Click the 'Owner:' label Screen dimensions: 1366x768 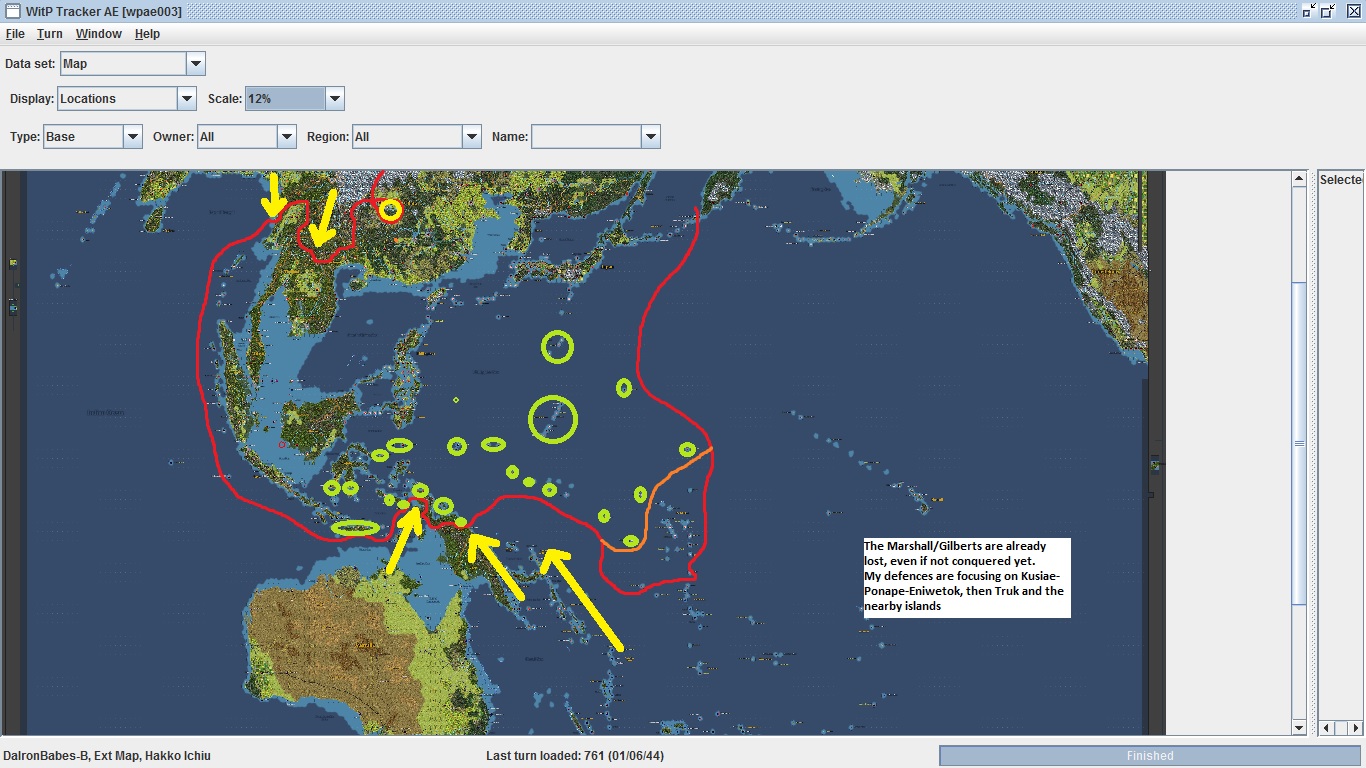173,137
